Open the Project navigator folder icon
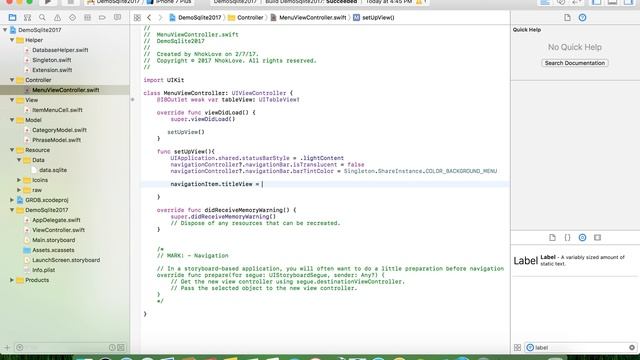Viewport: 640px width, 360px height. click(12, 18)
